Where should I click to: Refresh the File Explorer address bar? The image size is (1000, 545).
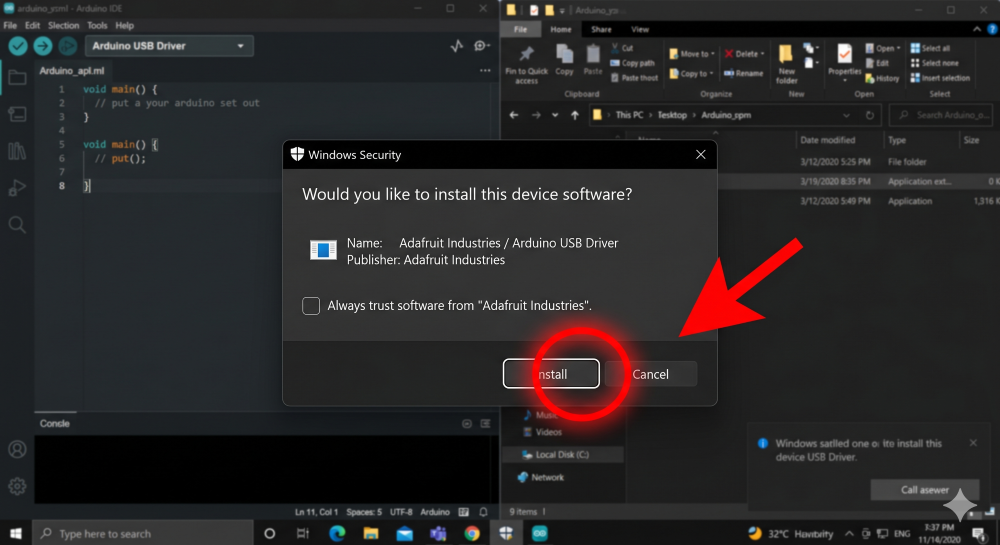[x=869, y=115]
